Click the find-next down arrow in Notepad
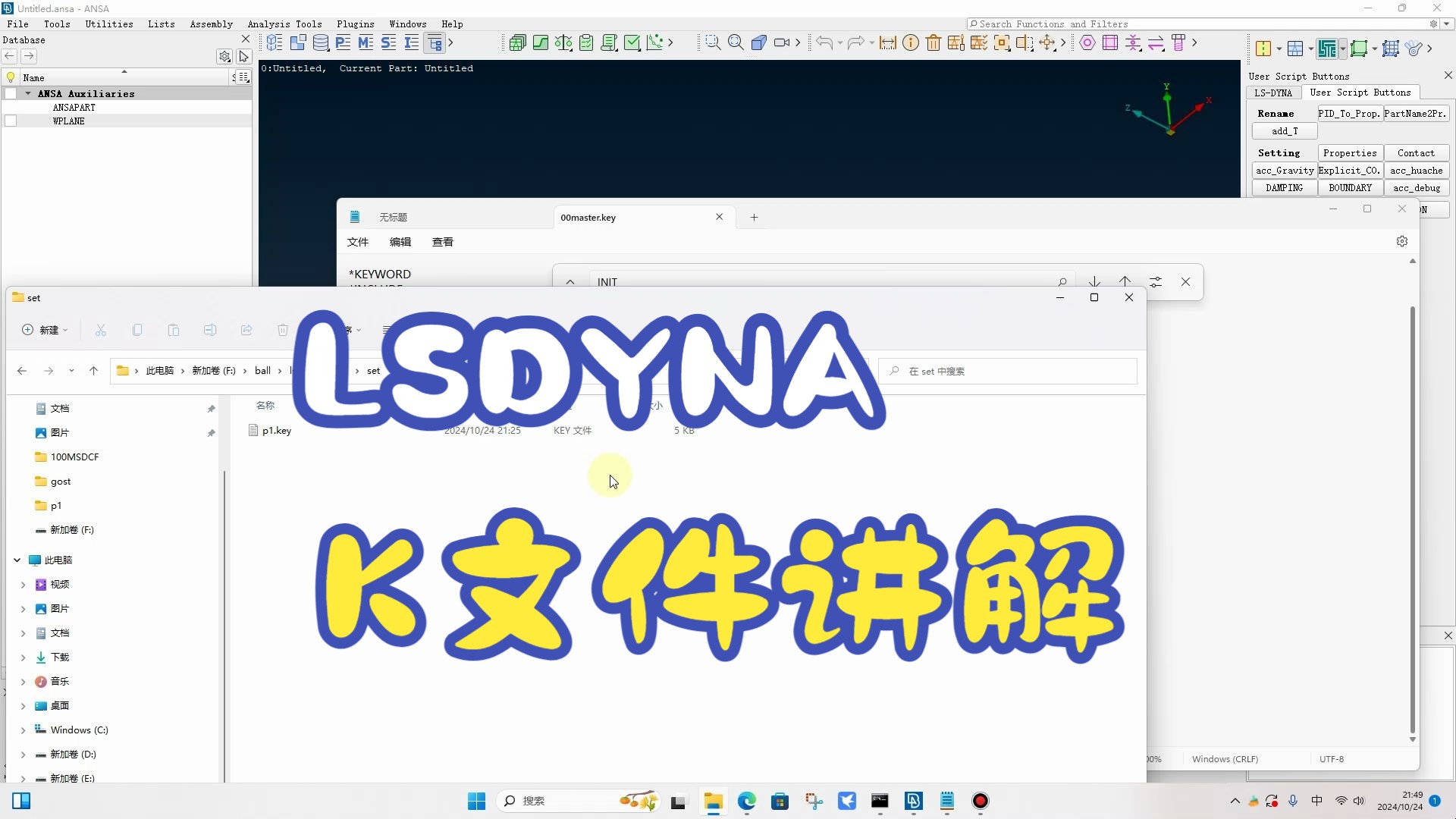Screen dimensions: 1456x819 click(x=1094, y=281)
